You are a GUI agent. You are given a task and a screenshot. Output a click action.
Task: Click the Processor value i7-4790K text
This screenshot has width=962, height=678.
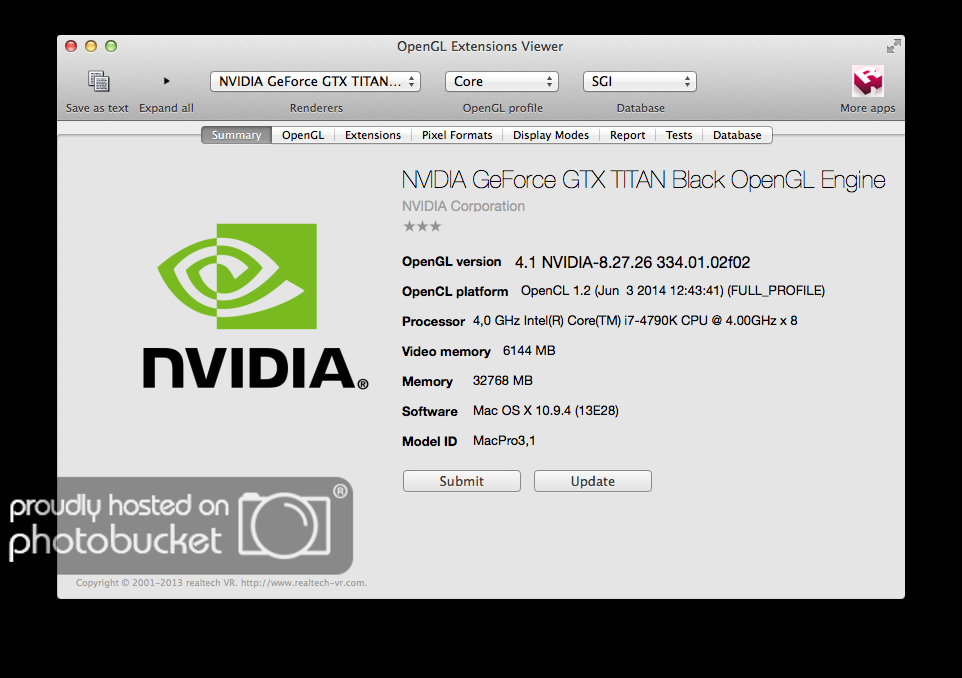[635, 321]
